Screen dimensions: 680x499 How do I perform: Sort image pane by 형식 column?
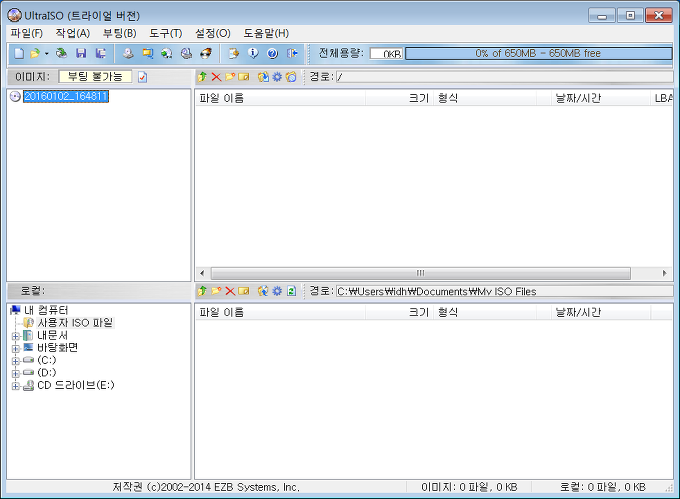pos(485,98)
